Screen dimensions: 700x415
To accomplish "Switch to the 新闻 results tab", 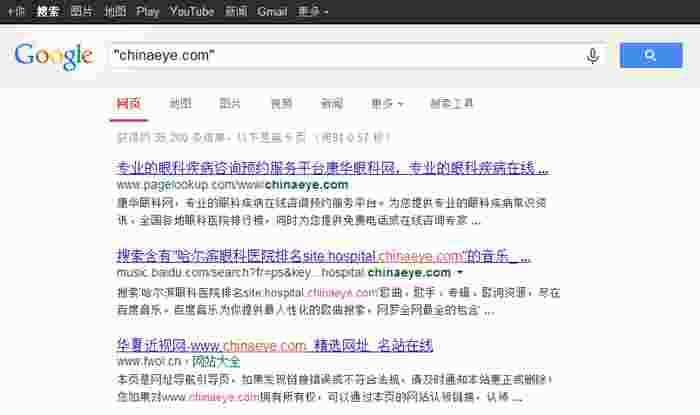I will pos(332,104).
